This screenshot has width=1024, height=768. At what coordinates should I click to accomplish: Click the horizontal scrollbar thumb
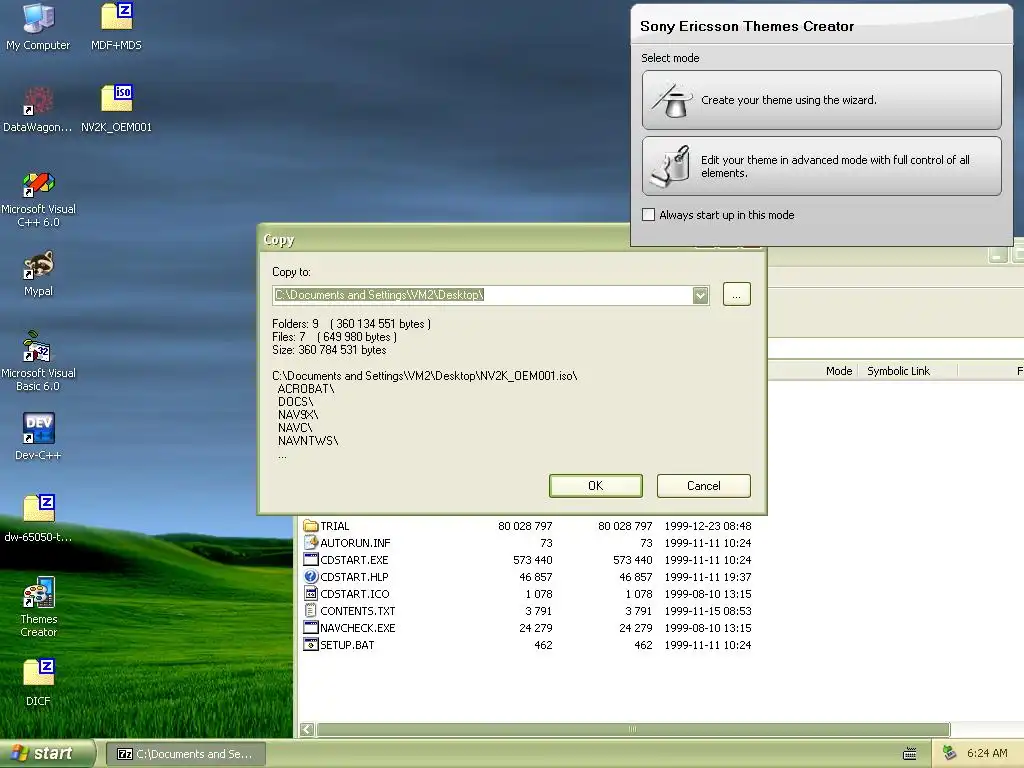pyautogui.click(x=632, y=729)
